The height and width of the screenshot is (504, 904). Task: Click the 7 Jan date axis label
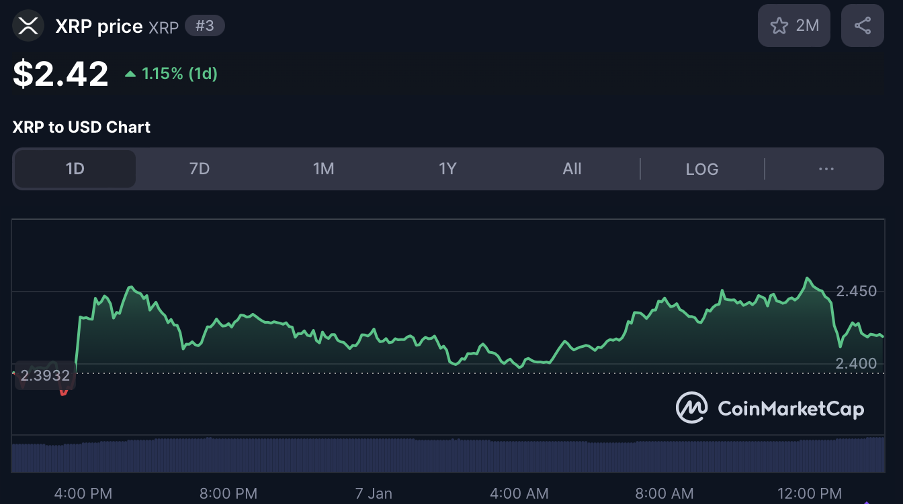click(x=374, y=494)
